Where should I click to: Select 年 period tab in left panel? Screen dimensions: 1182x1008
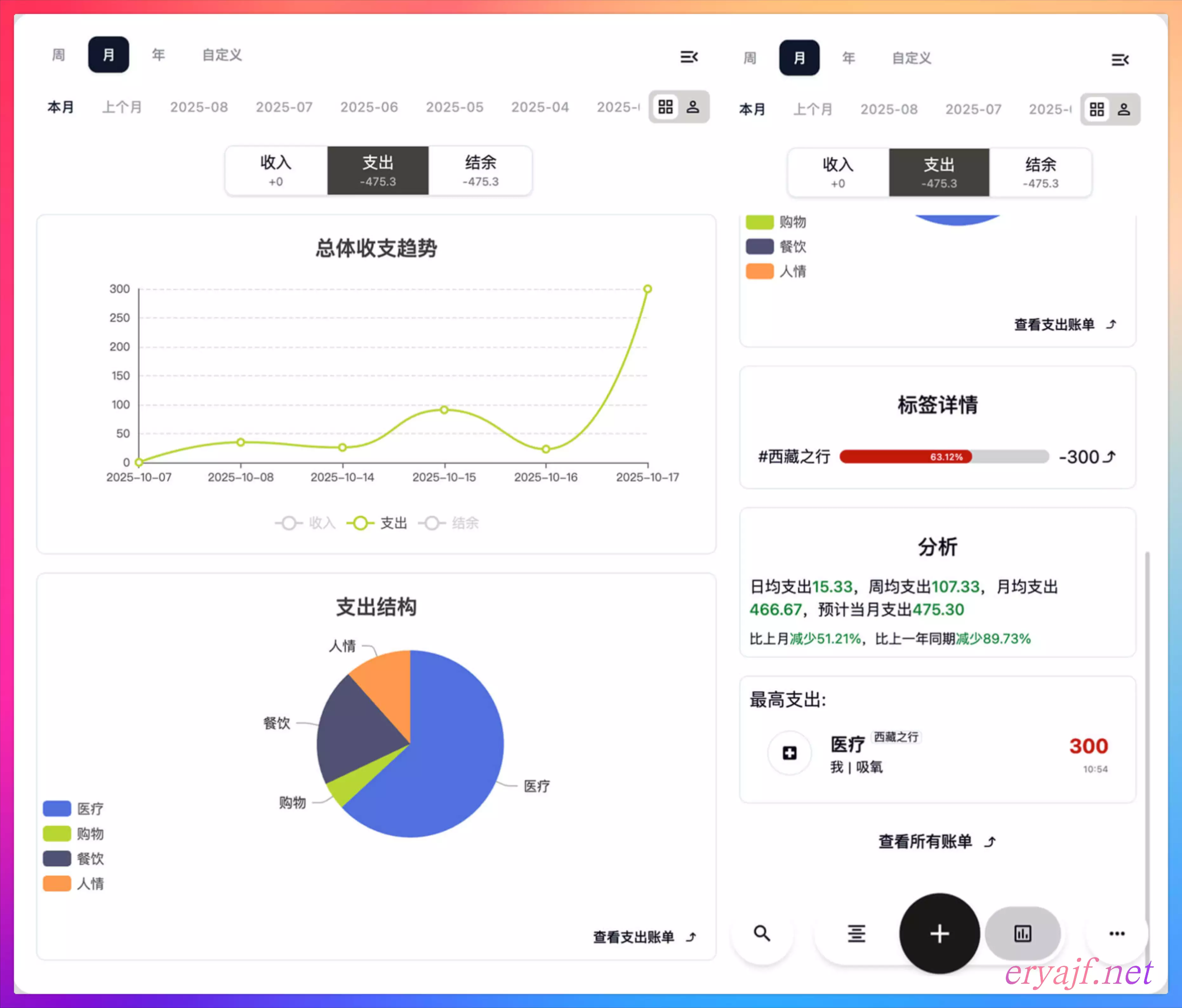158,55
